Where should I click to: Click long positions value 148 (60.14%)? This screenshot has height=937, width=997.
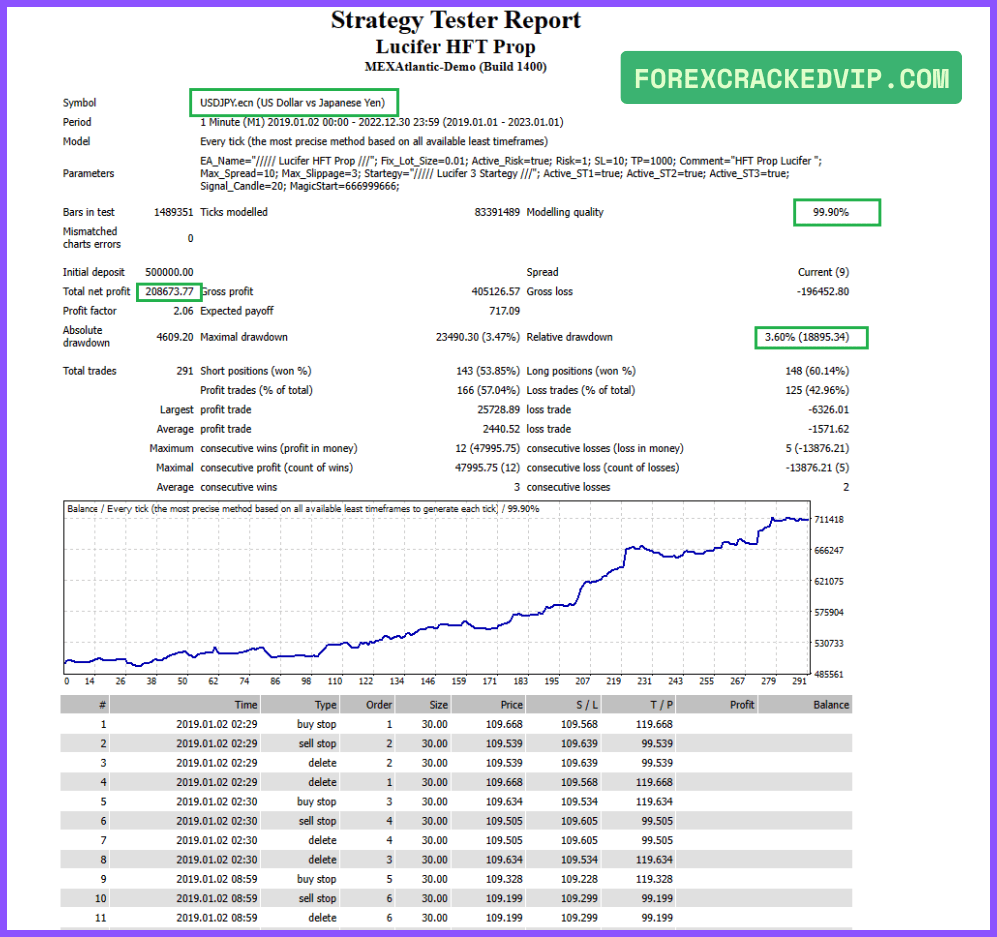[x=817, y=371]
